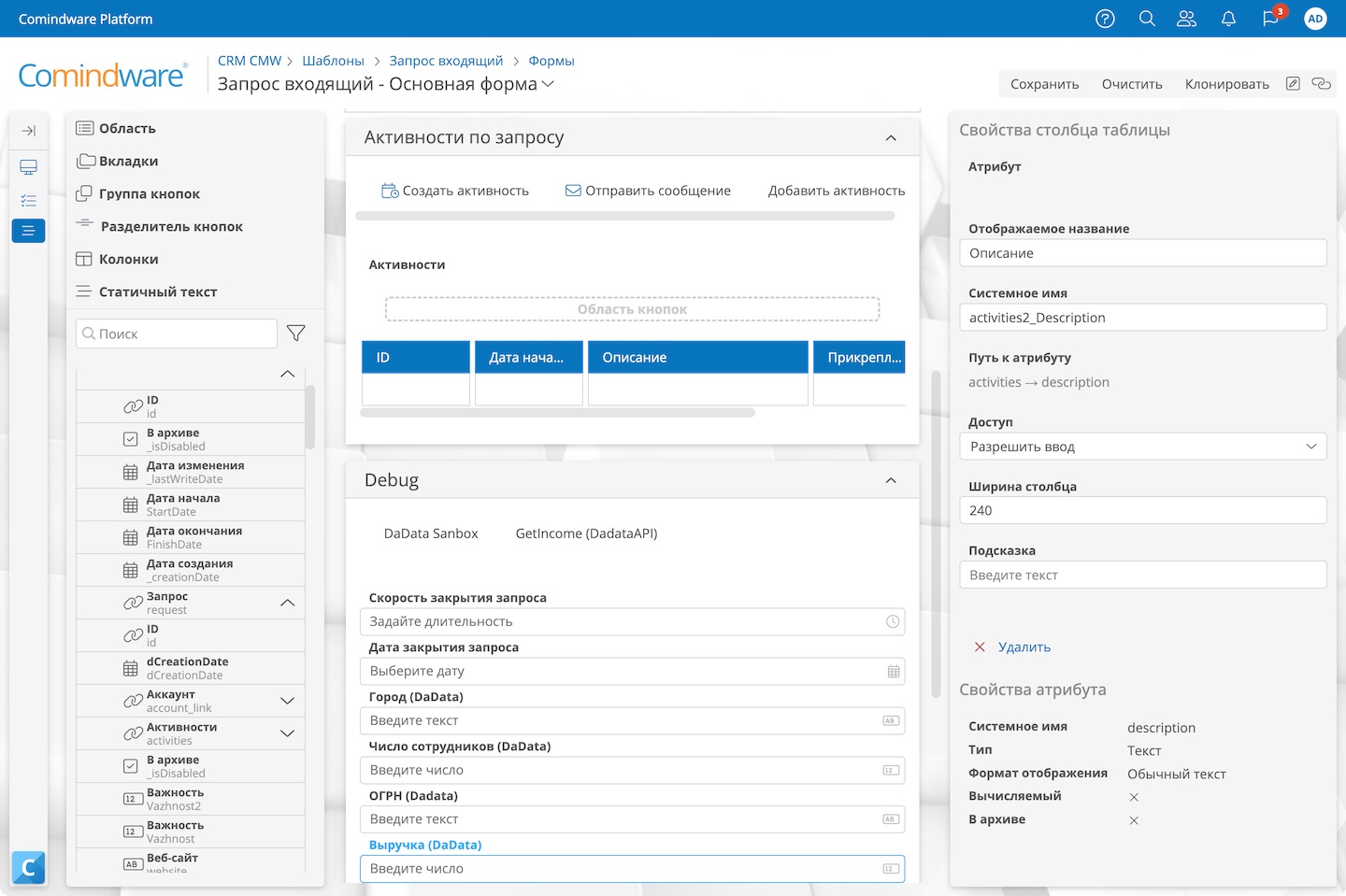Collapse the left panel arrow icon

[29, 131]
